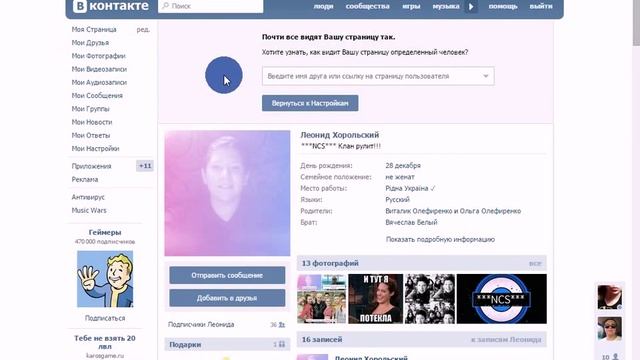Click language Русский link
Image resolution: width=640 pixels, height=360 pixels.
tap(397, 200)
